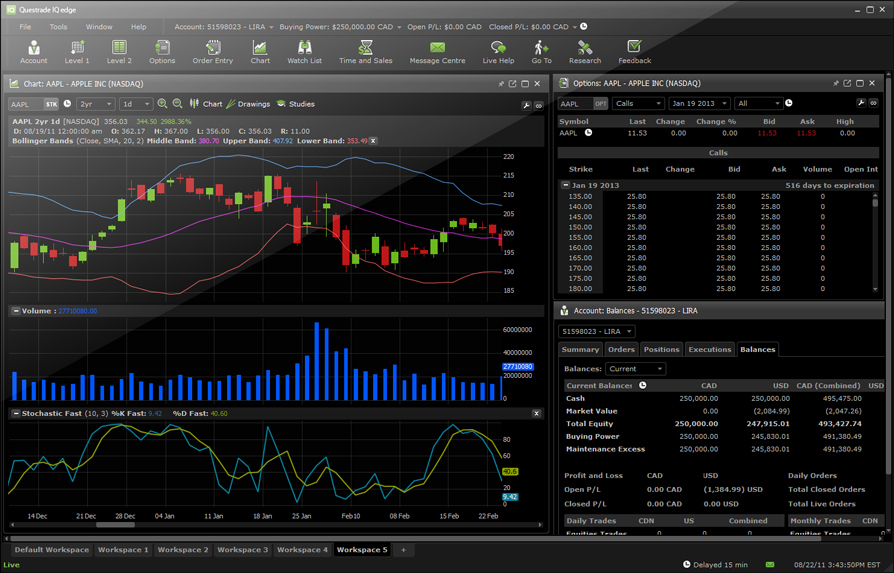Switch to the Default Workspace tab
Image resolution: width=894 pixels, height=573 pixels.
(x=52, y=550)
